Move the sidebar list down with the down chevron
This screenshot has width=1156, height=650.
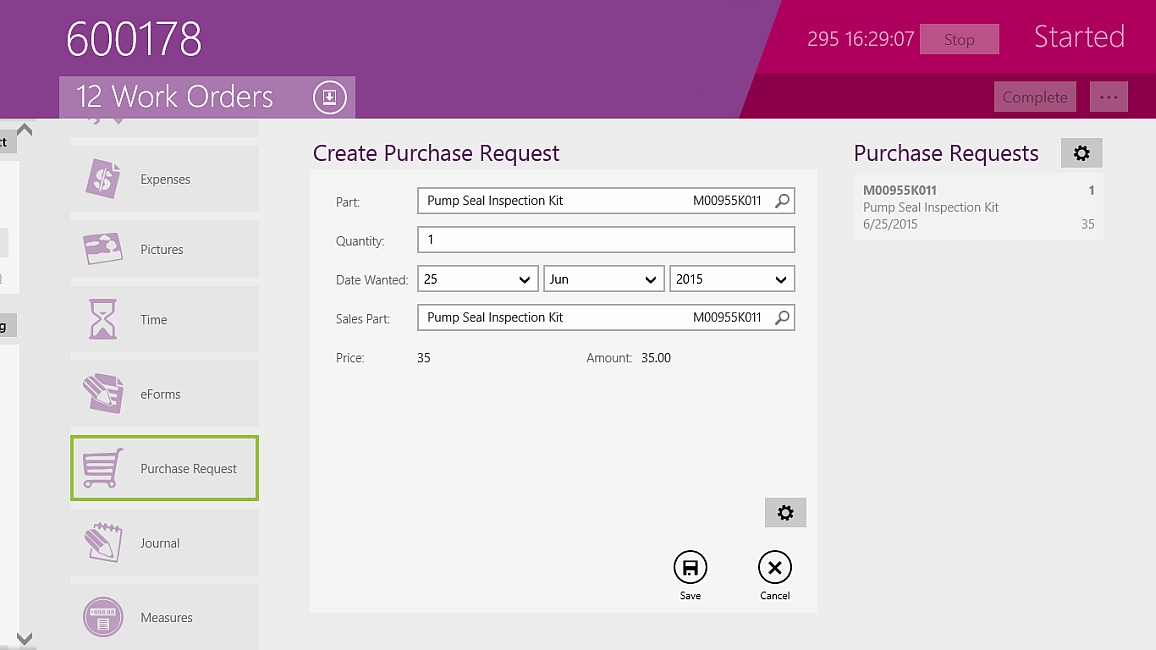point(24,638)
